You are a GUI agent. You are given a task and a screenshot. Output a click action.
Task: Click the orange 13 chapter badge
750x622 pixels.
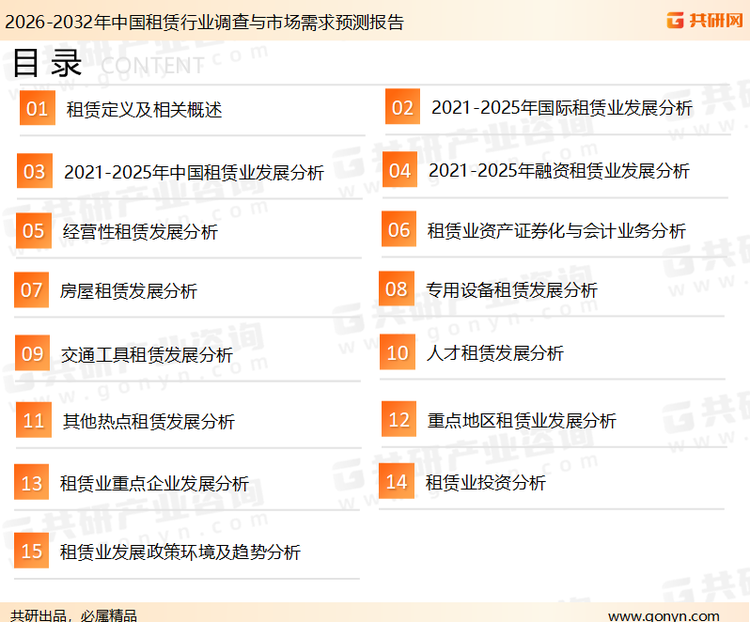coord(32,482)
